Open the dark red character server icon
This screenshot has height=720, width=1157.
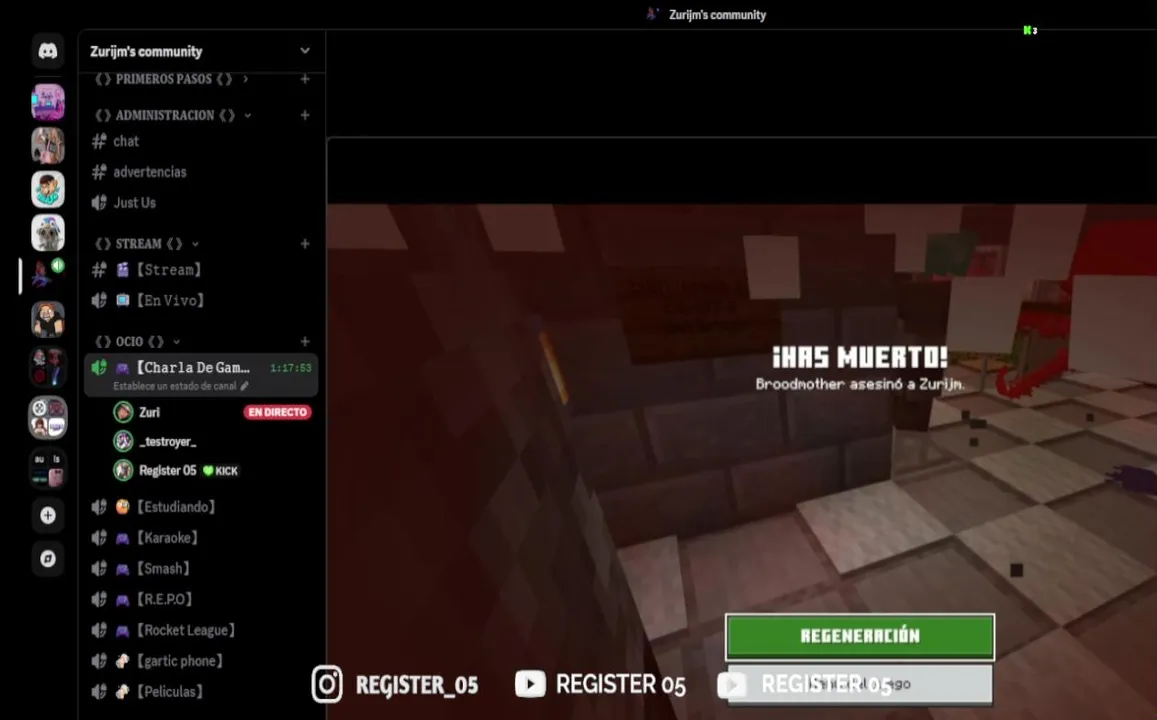[48, 367]
